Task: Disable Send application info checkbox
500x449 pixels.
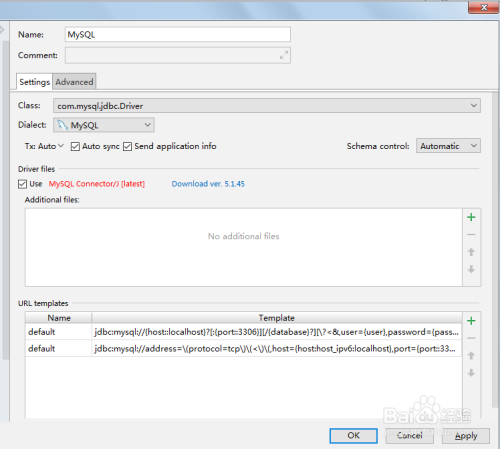Action: 127,146
